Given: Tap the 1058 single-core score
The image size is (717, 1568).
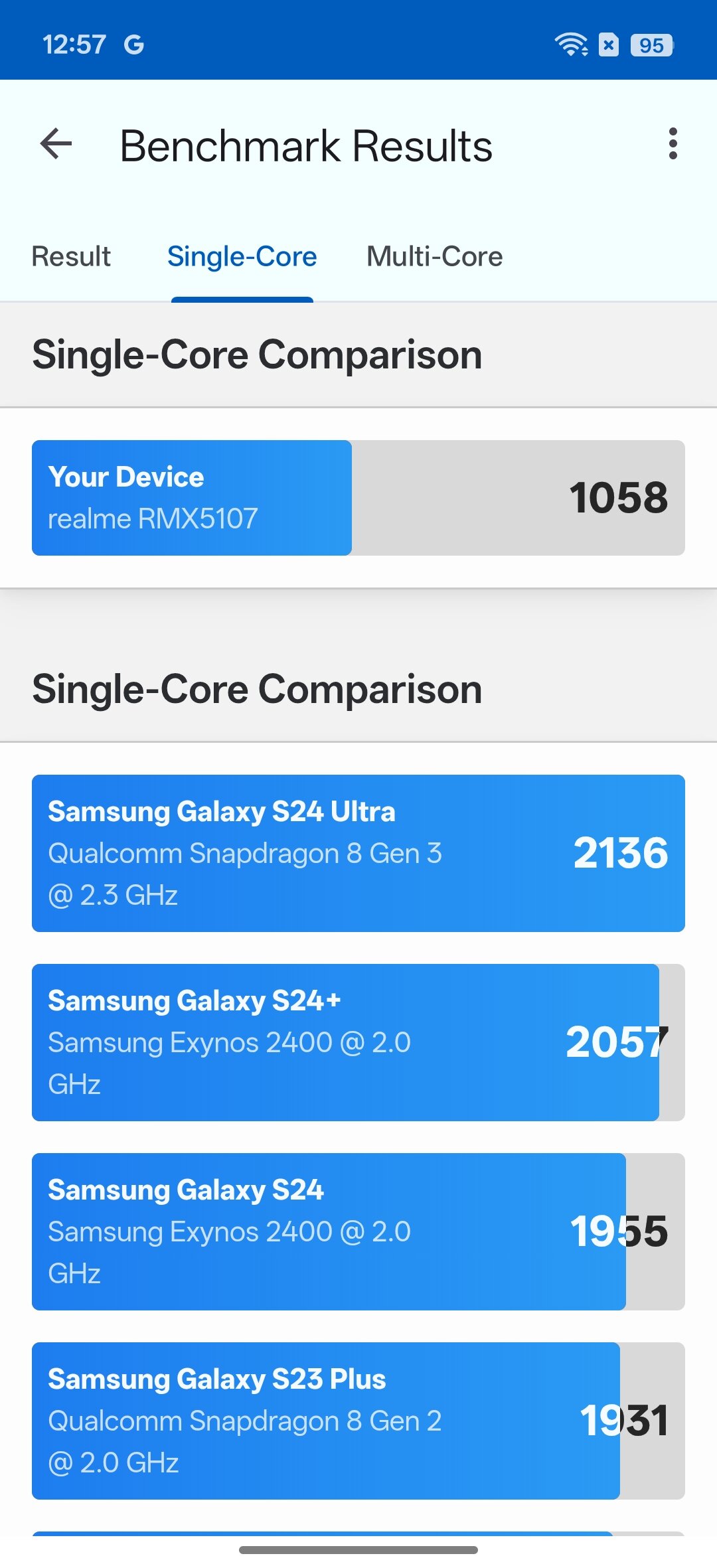Looking at the screenshot, I should click(x=618, y=498).
